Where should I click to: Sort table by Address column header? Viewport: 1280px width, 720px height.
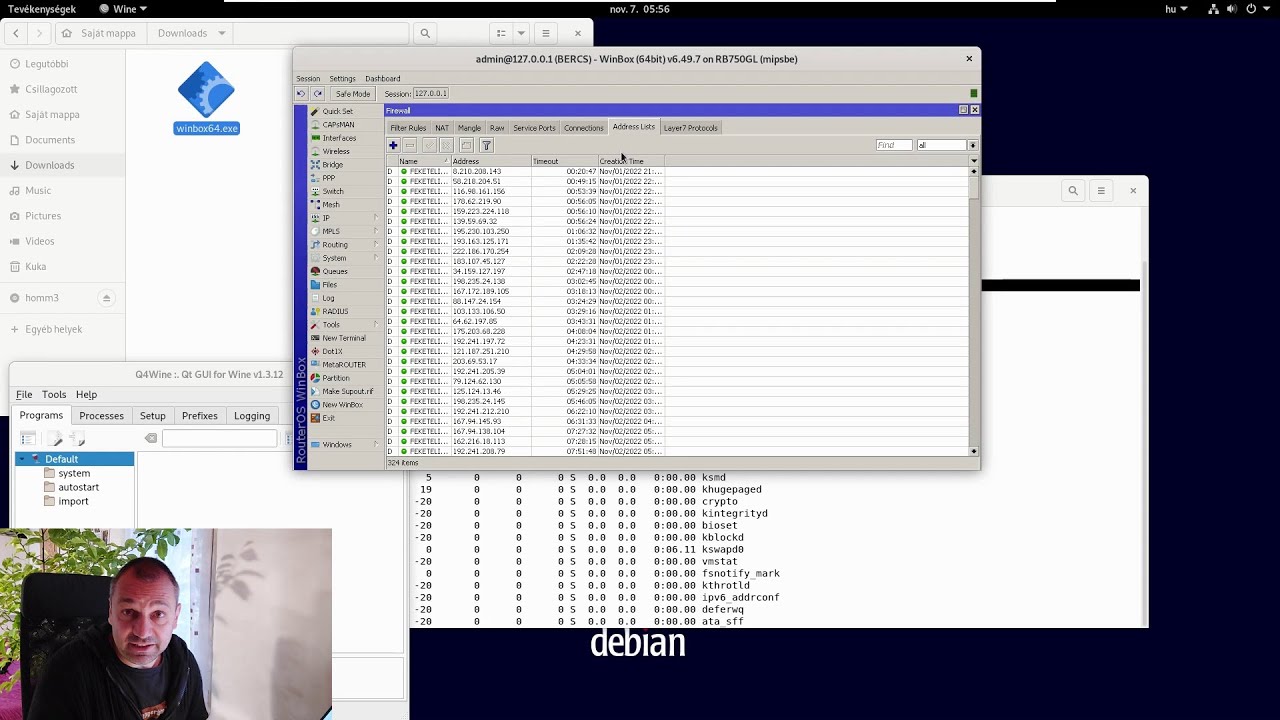(490, 161)
